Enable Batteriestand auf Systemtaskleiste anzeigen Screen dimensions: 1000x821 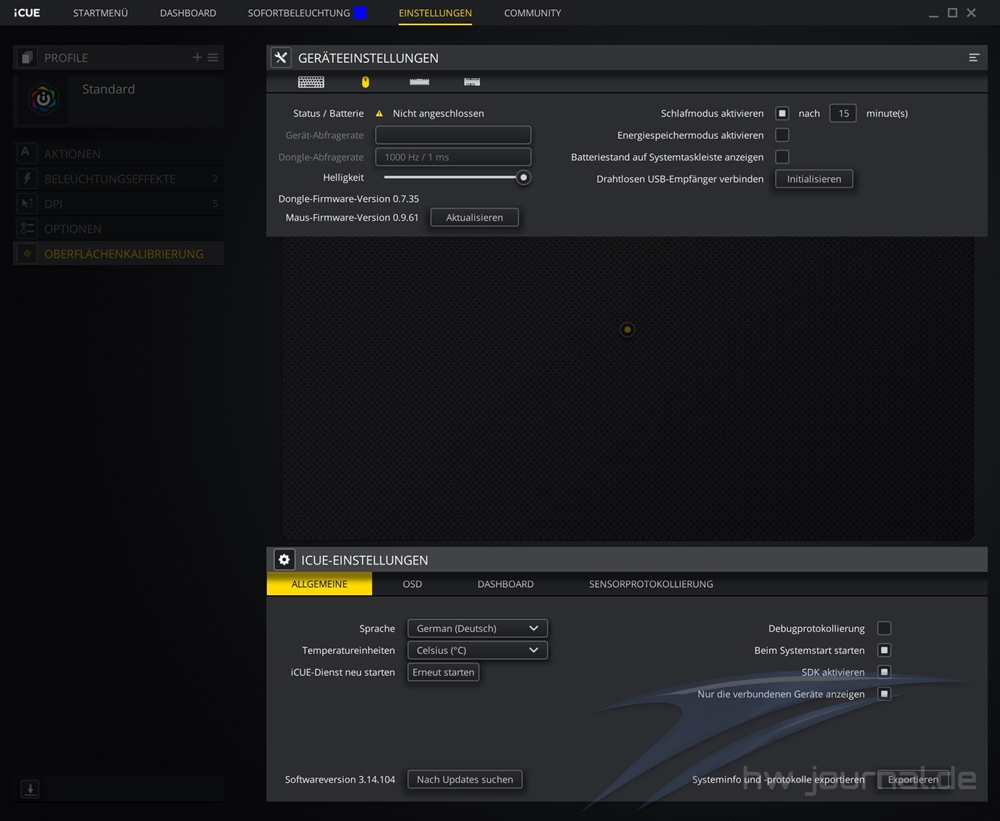coord(782,156)
